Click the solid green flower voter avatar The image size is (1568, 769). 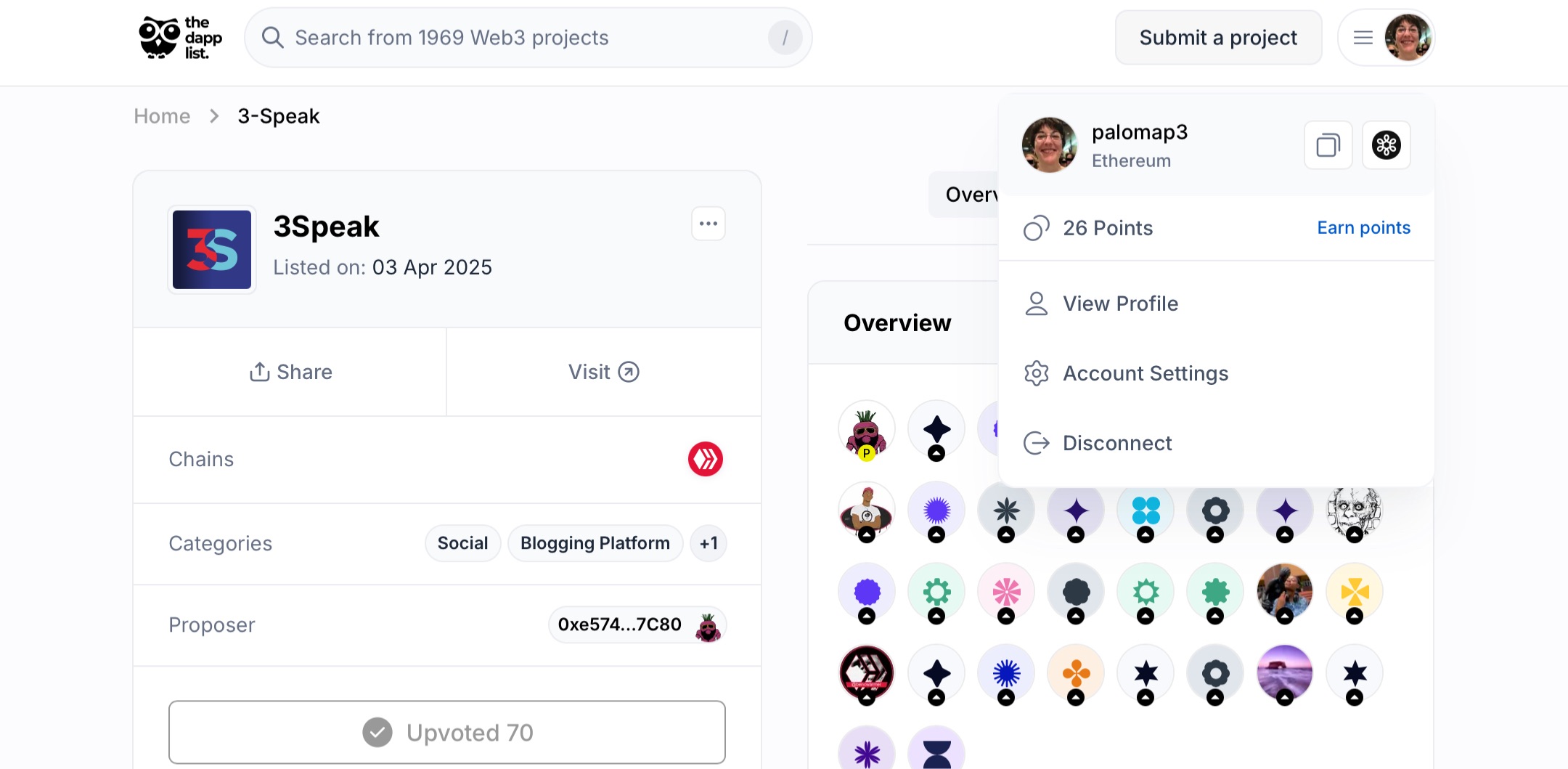tap(1215, 593)
